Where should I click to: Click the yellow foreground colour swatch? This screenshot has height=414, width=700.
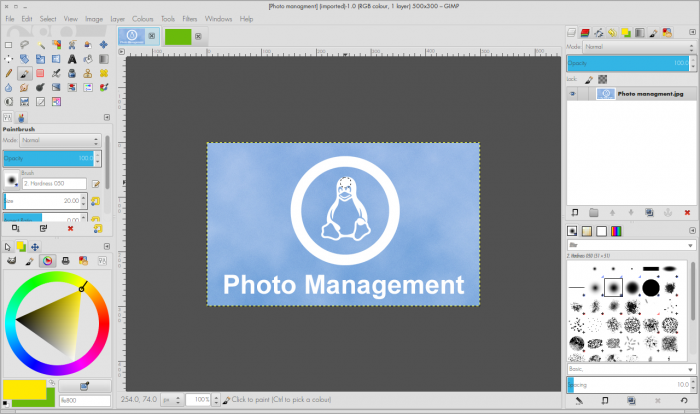pos(25,389)
